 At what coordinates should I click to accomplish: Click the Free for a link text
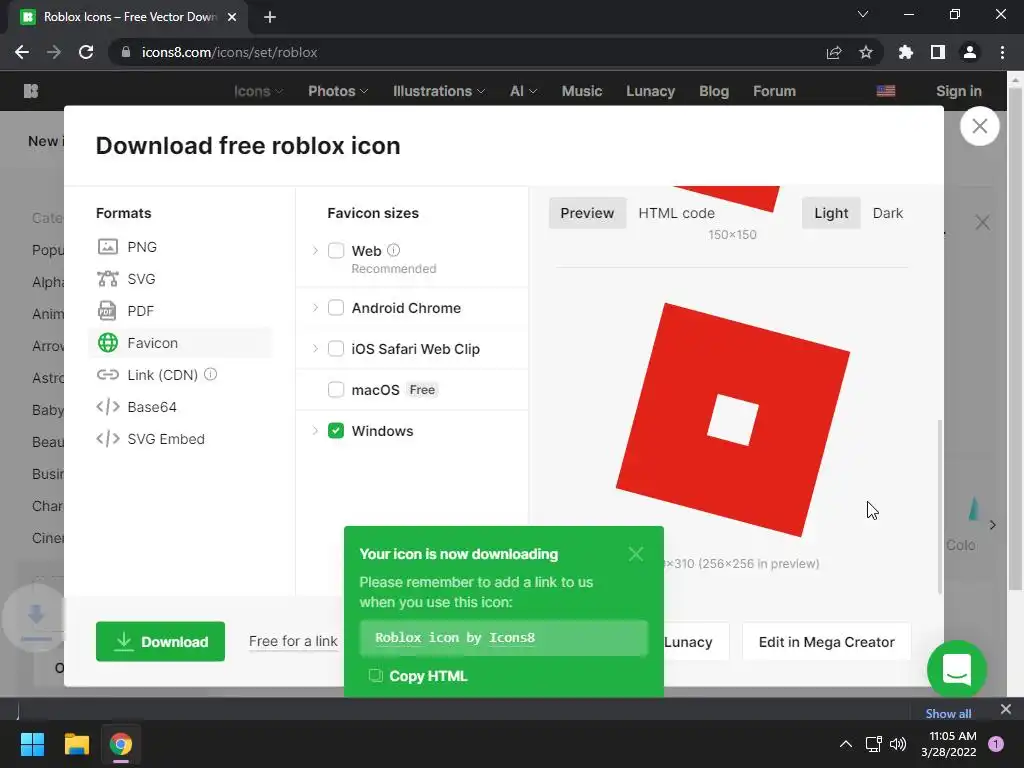(x=293, y=641)
